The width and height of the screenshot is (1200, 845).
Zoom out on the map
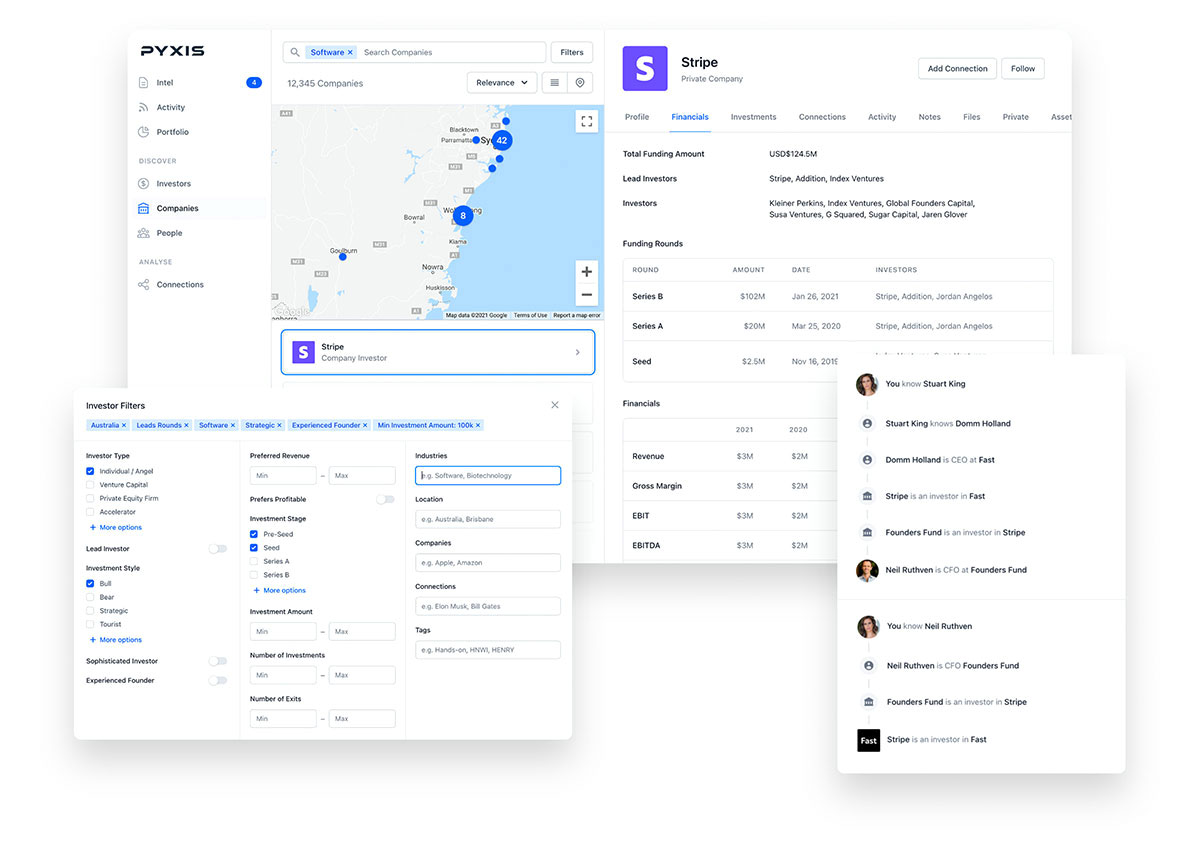(587, 295)
